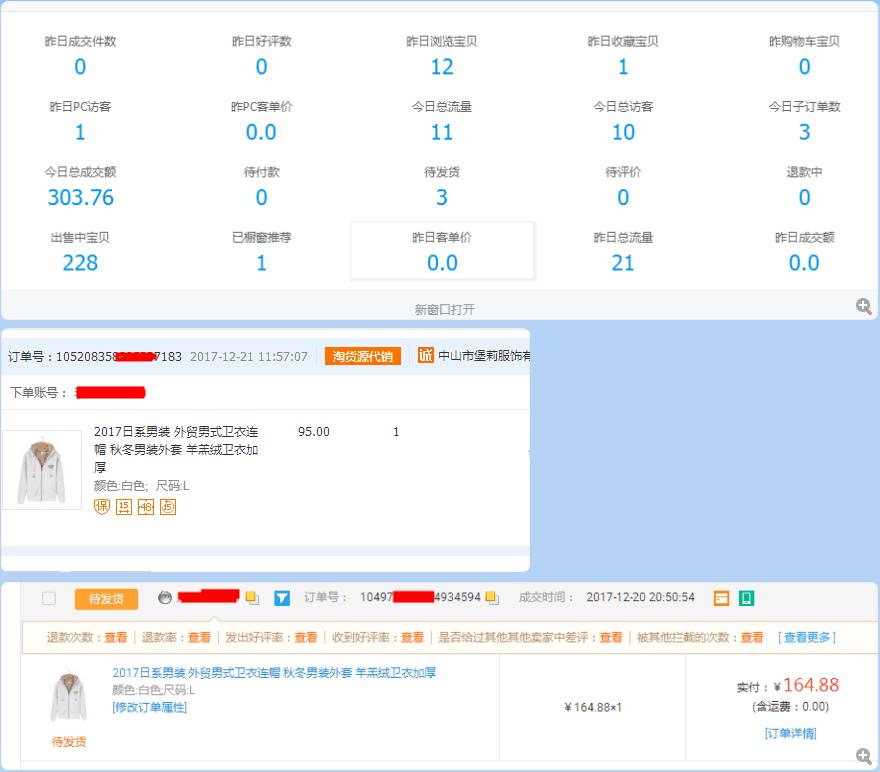Click the blue Aliwangwang chat icon
The image size is (880, 772).
coord(283,600)
